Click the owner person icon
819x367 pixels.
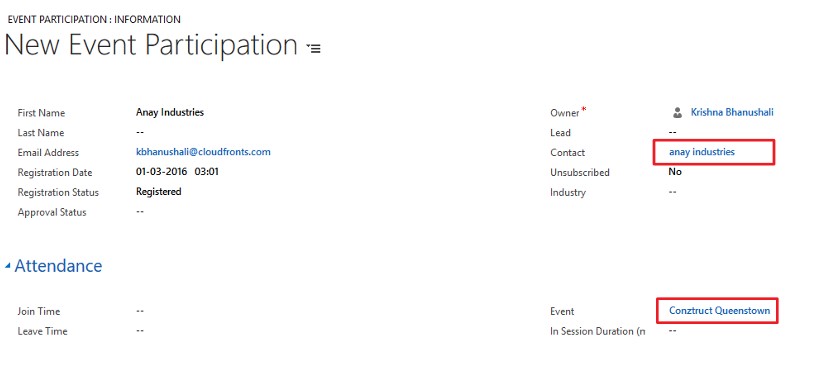click(x=677, y=112)
